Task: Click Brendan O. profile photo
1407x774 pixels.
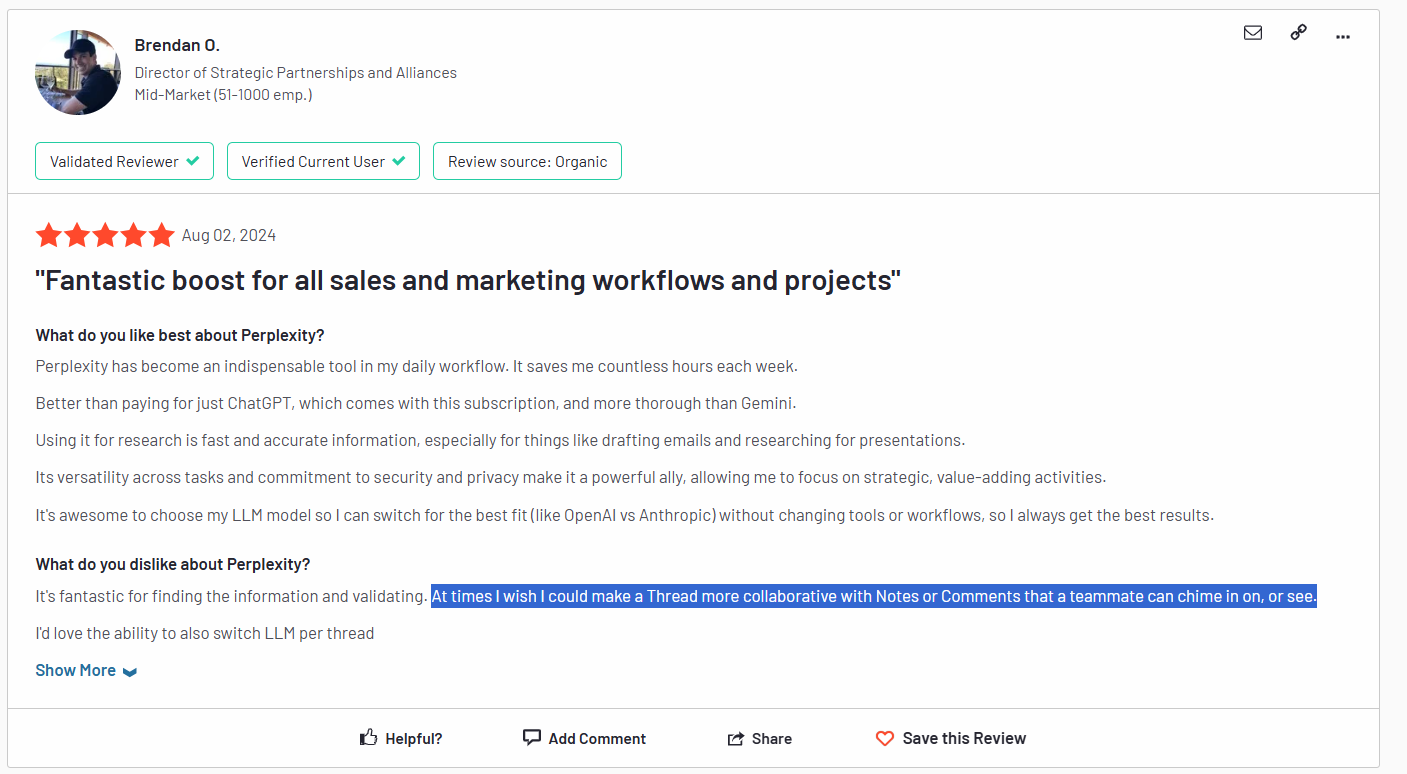Action: point(78,72)
